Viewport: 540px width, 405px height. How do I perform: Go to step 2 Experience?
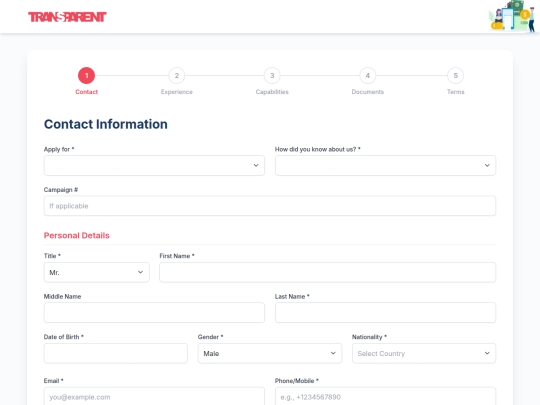click(x=177, y=75)
